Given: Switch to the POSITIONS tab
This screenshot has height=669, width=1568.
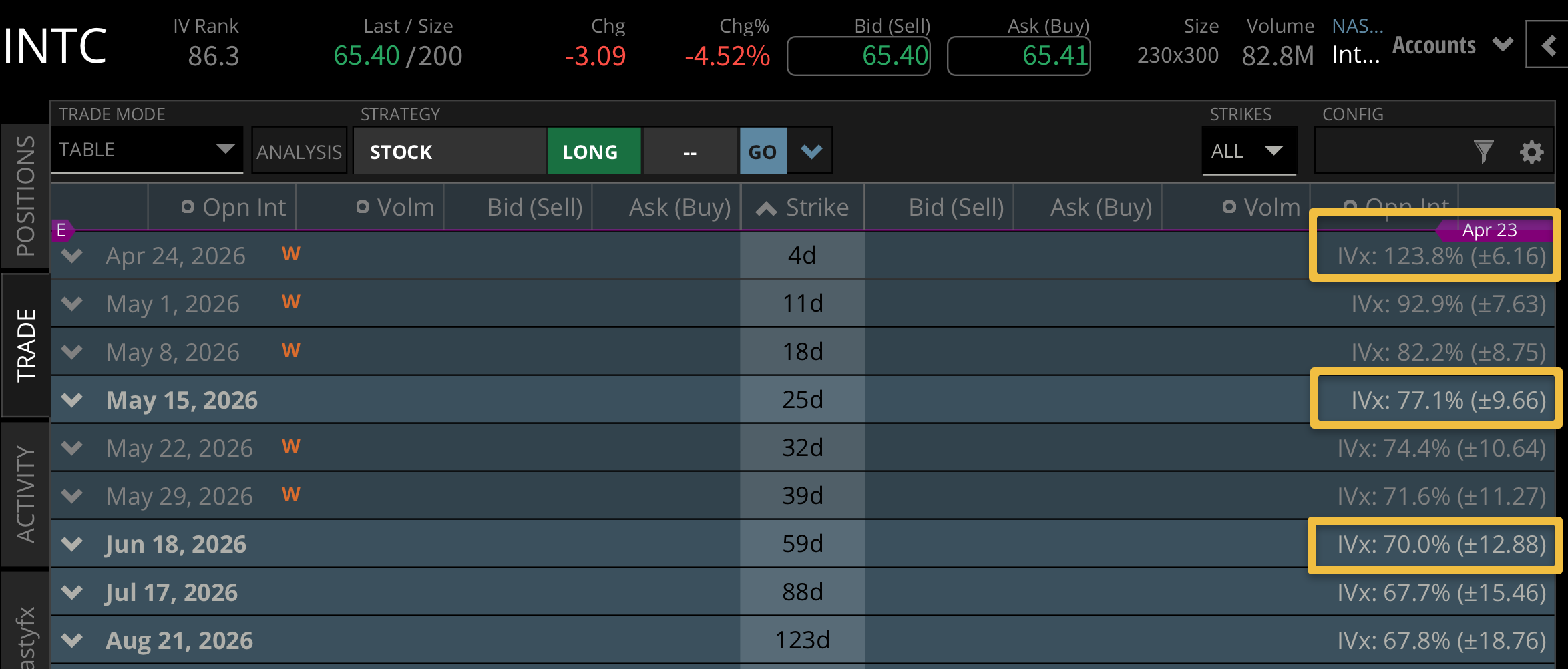Looking at the screenshot, I should [x=25, y=196].
